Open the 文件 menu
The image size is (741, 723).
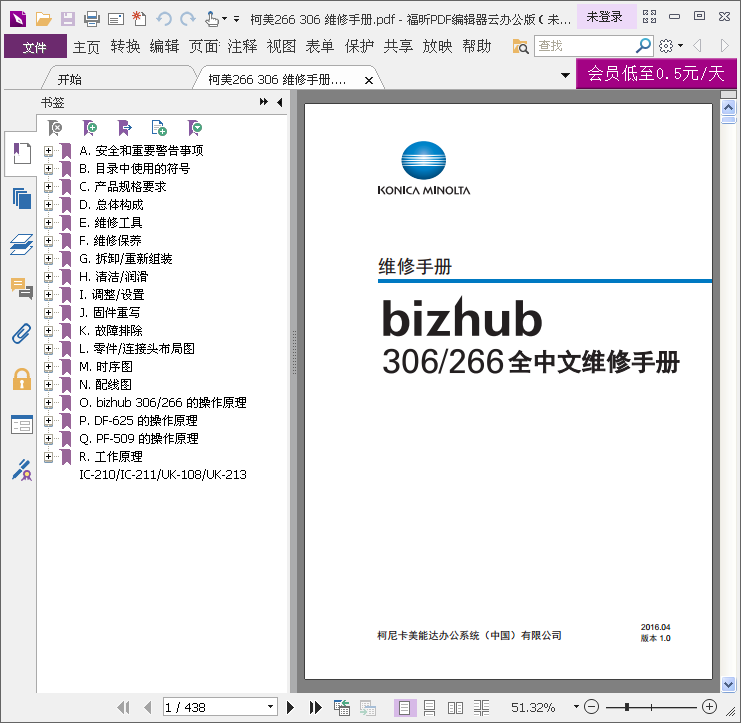(35, 47)
